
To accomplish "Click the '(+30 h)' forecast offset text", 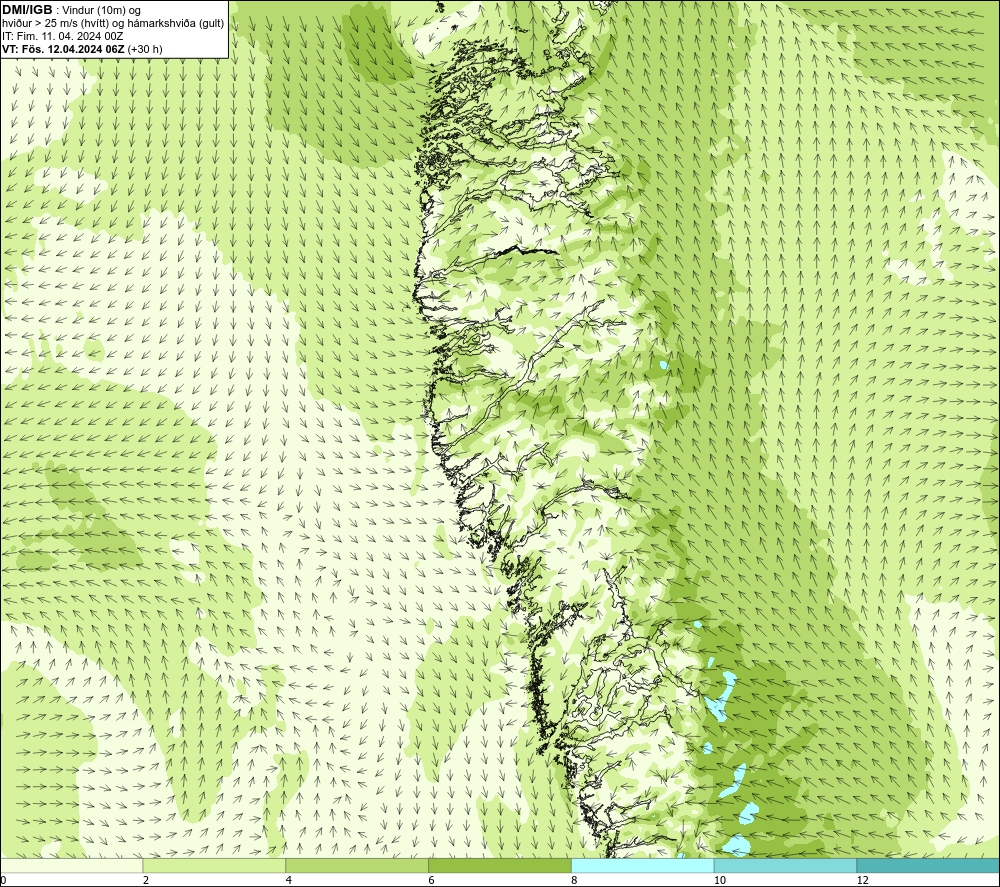I will [145, 49].
